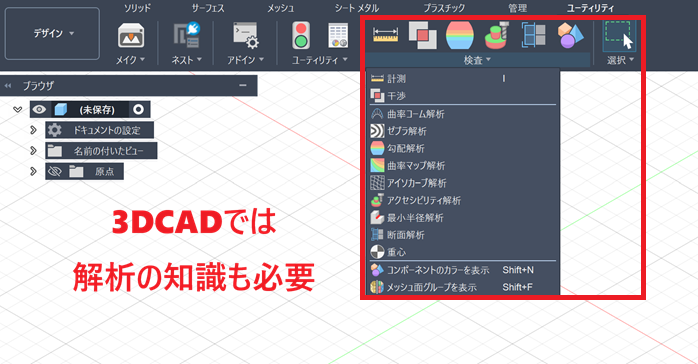698x364 pixels.
Task: Minimize the ブラウザ panel with dash button
Action: (243, 85)
